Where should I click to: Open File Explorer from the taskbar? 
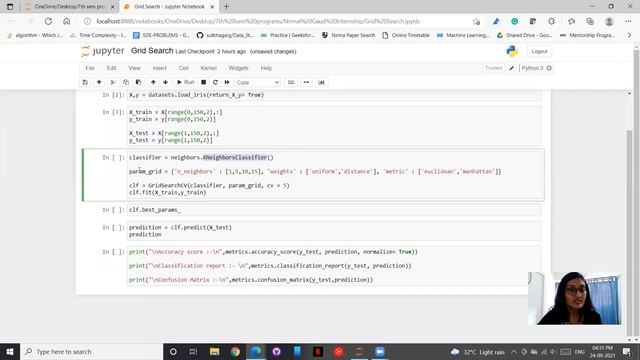pyautogui.click(x=214, y=351)
